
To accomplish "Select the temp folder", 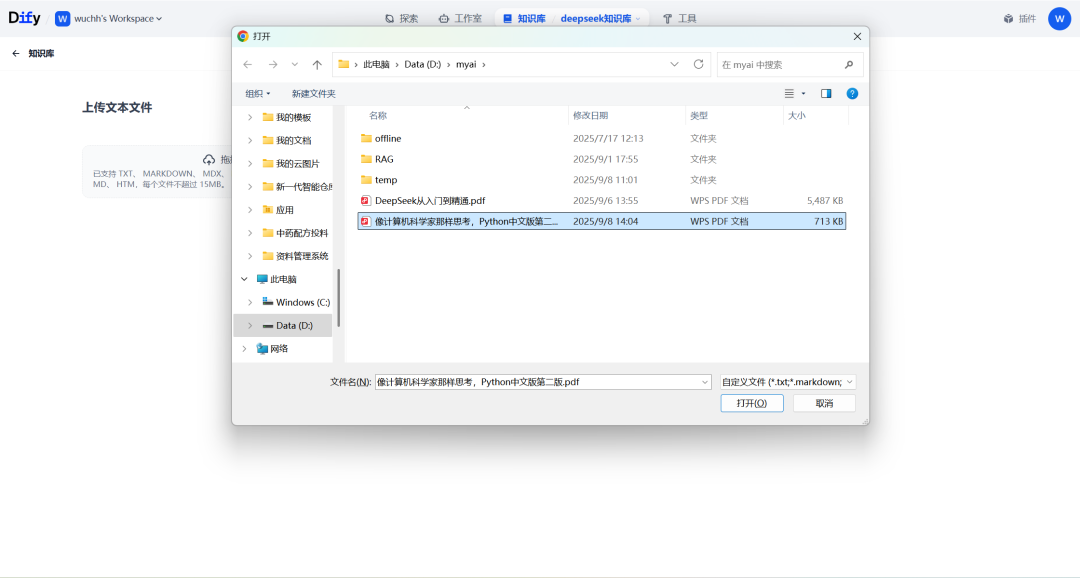I will pyautogui.click(x=601, y=180).
